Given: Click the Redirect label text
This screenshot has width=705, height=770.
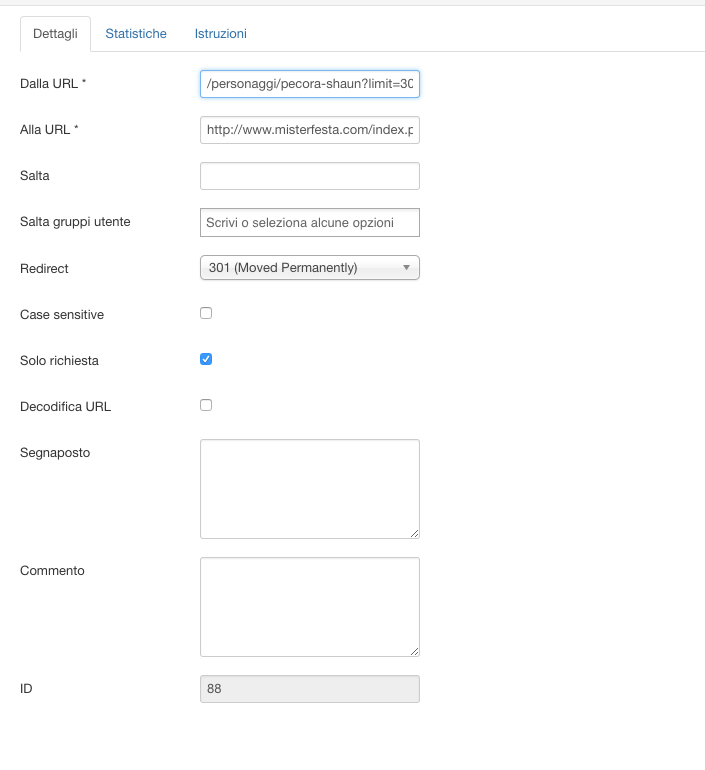Looking at the screenshot, I should pos(44,269).
